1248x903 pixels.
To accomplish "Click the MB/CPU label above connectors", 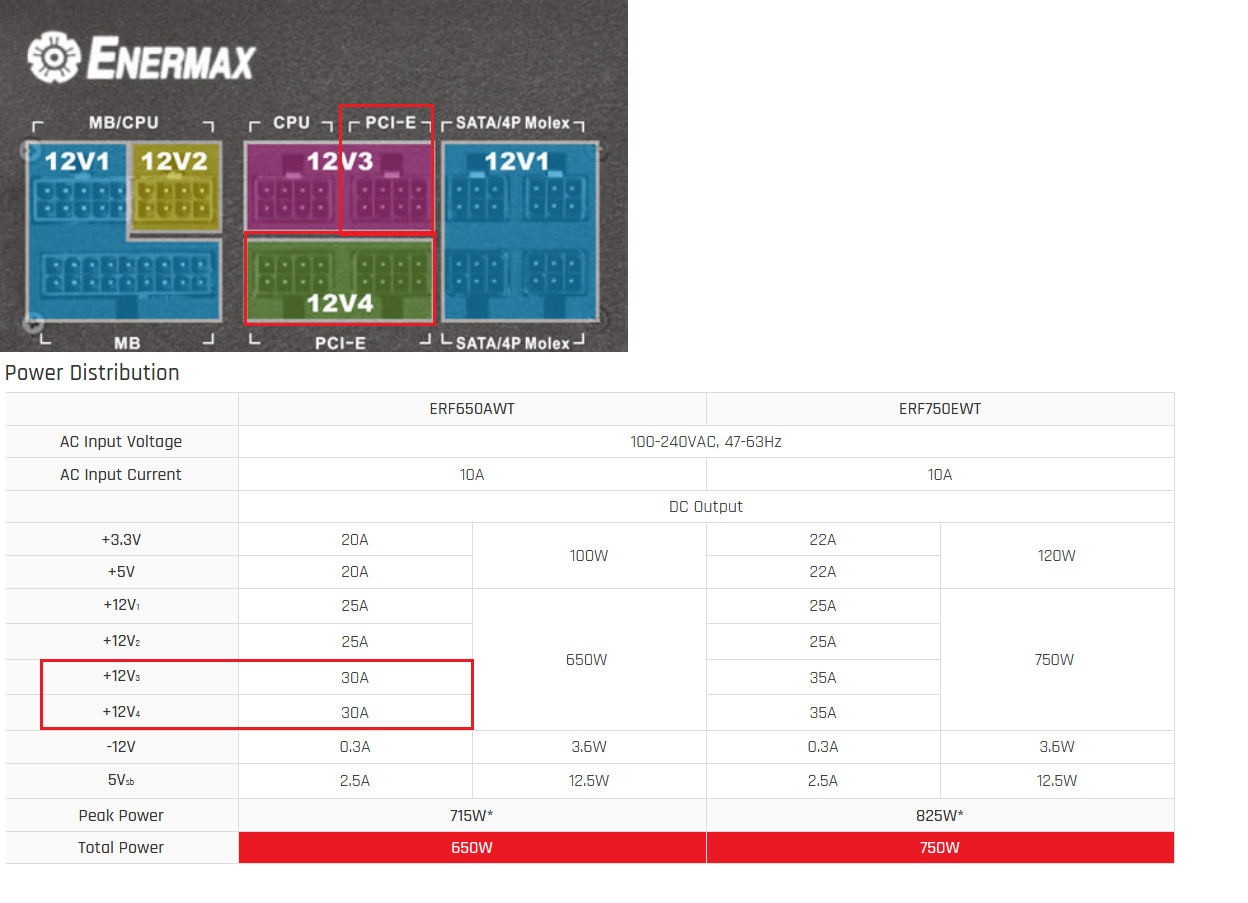I will (124, 123).
